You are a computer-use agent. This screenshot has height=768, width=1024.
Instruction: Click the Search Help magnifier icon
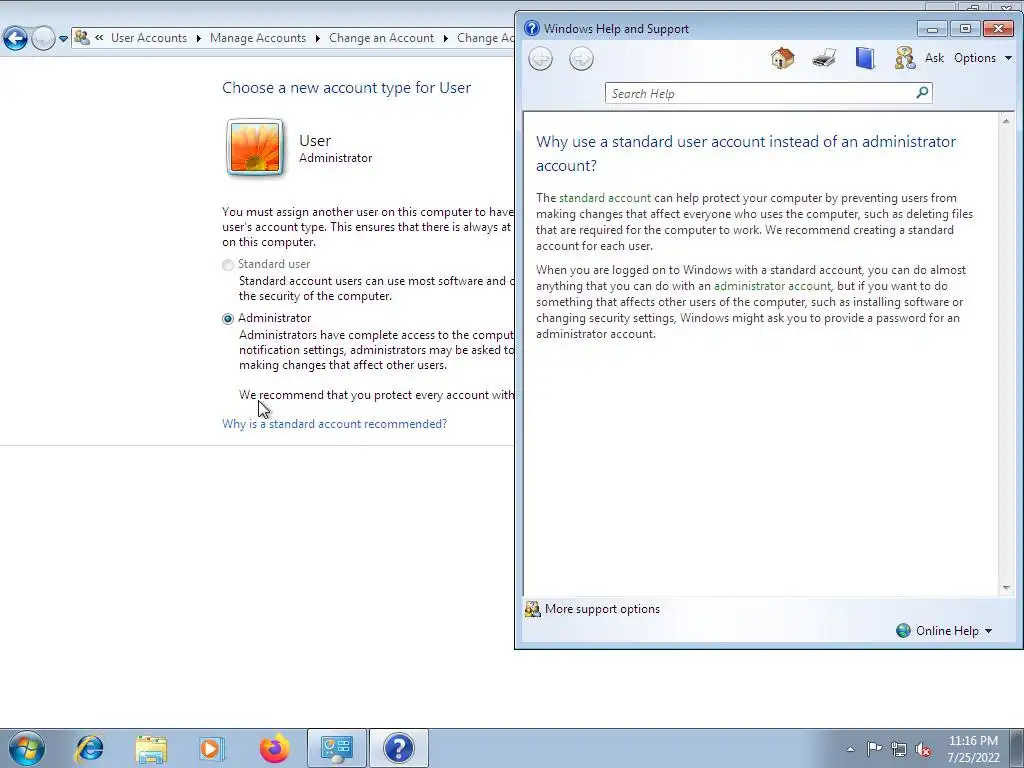click(922, 93)
